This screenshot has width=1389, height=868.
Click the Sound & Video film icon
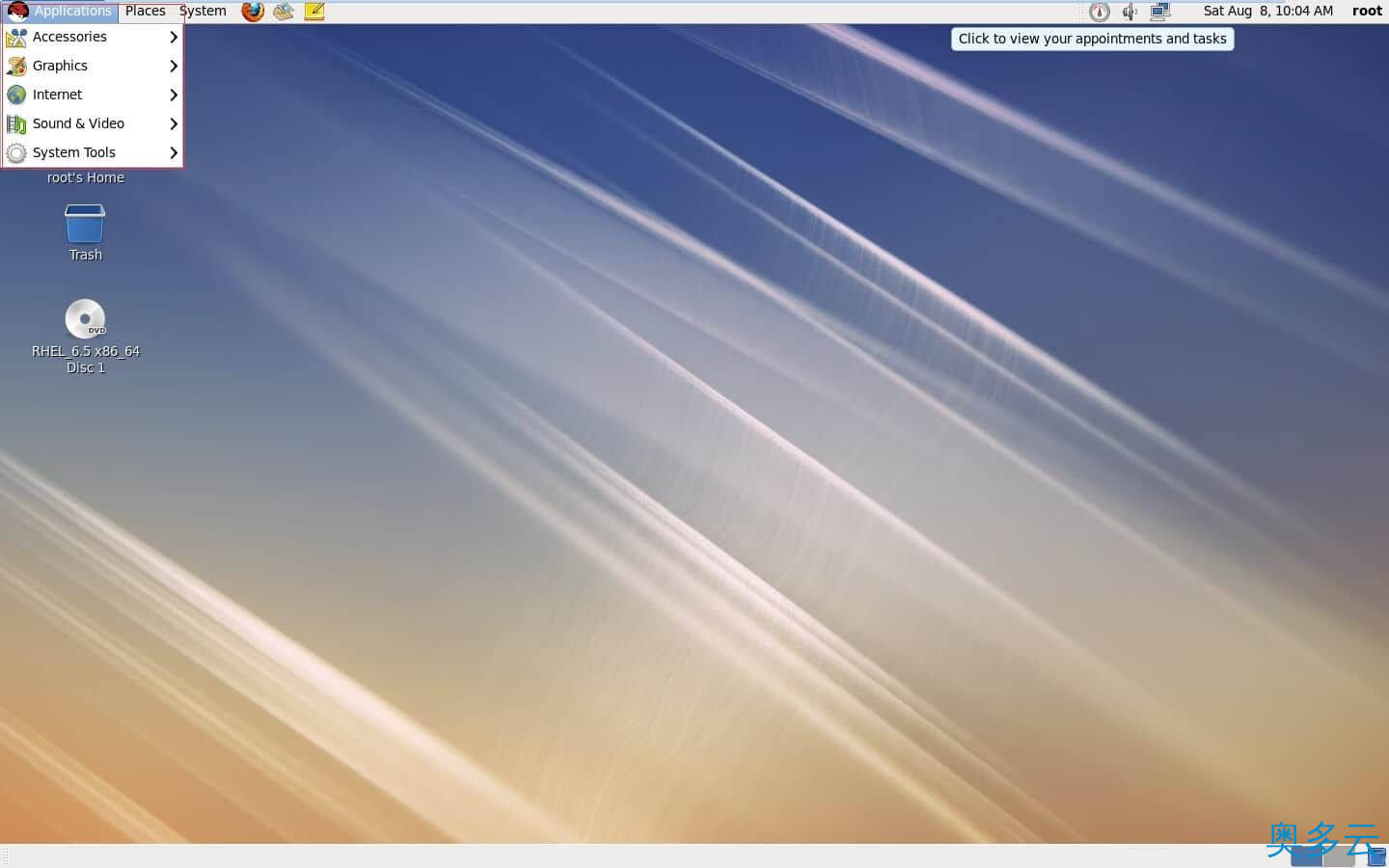16,124
